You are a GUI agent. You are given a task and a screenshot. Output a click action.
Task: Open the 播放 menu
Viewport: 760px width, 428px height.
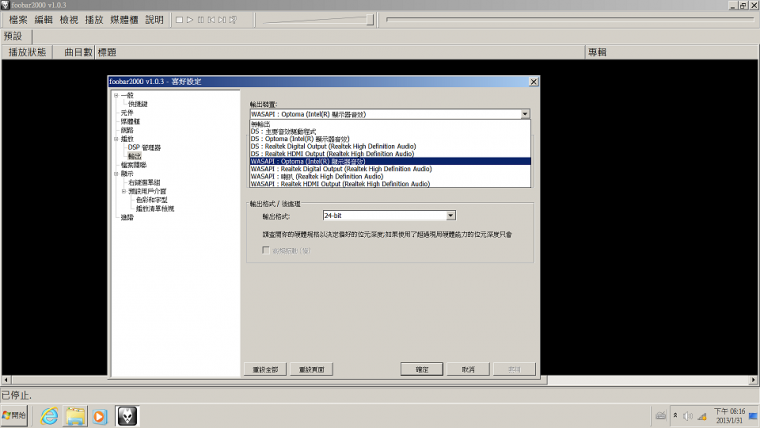point(94,20)
